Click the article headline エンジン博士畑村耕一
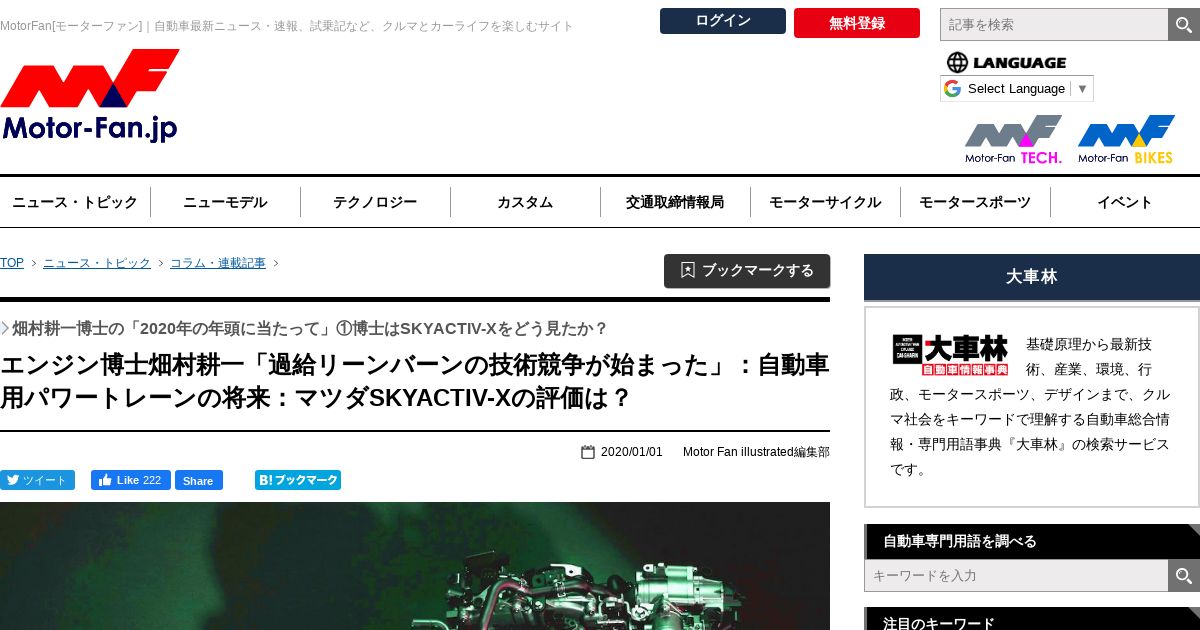The height and width of the screenshot is (630, 1200). point(415,381)
